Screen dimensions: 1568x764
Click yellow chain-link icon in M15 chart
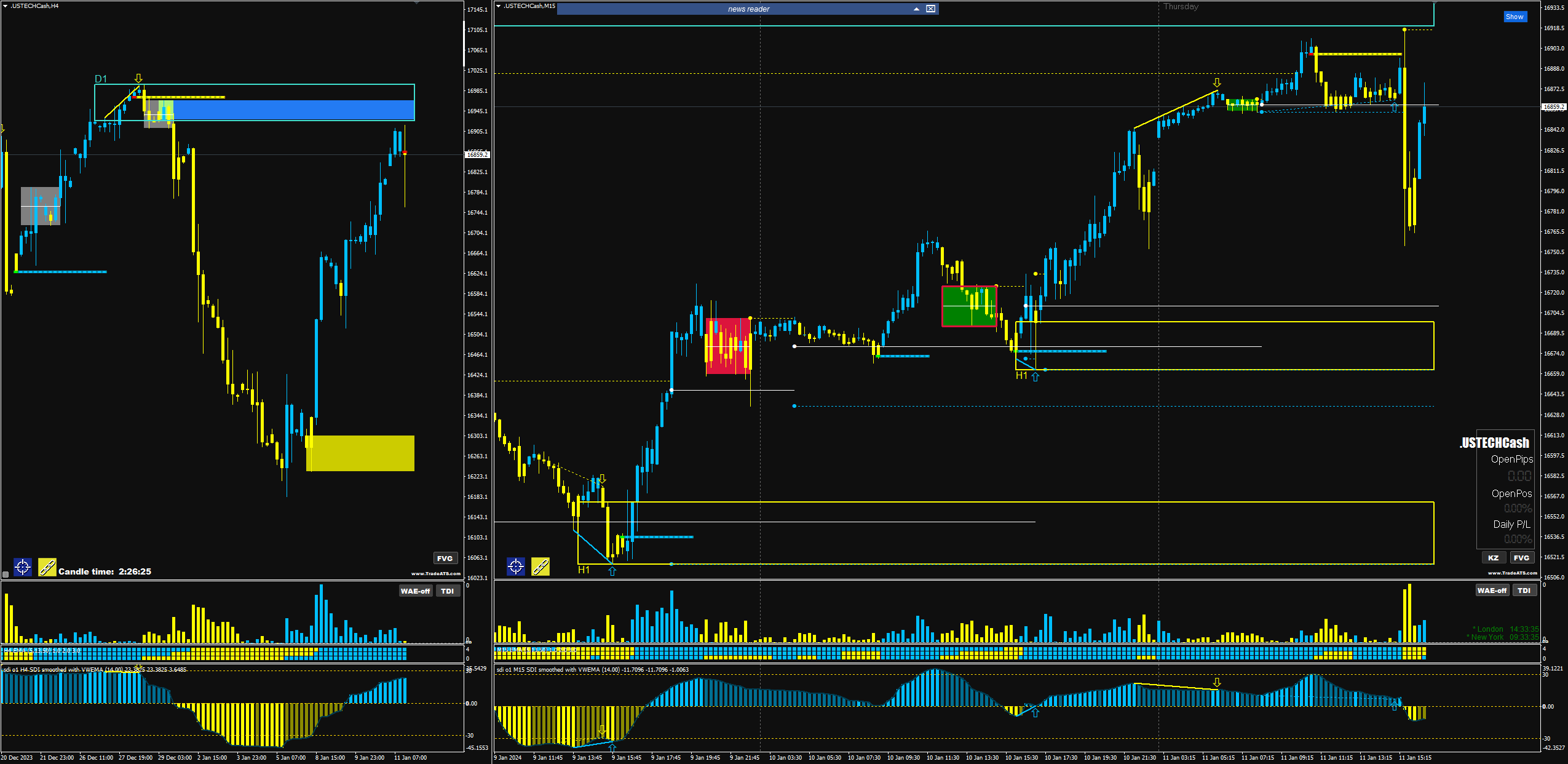coord(540,567)
